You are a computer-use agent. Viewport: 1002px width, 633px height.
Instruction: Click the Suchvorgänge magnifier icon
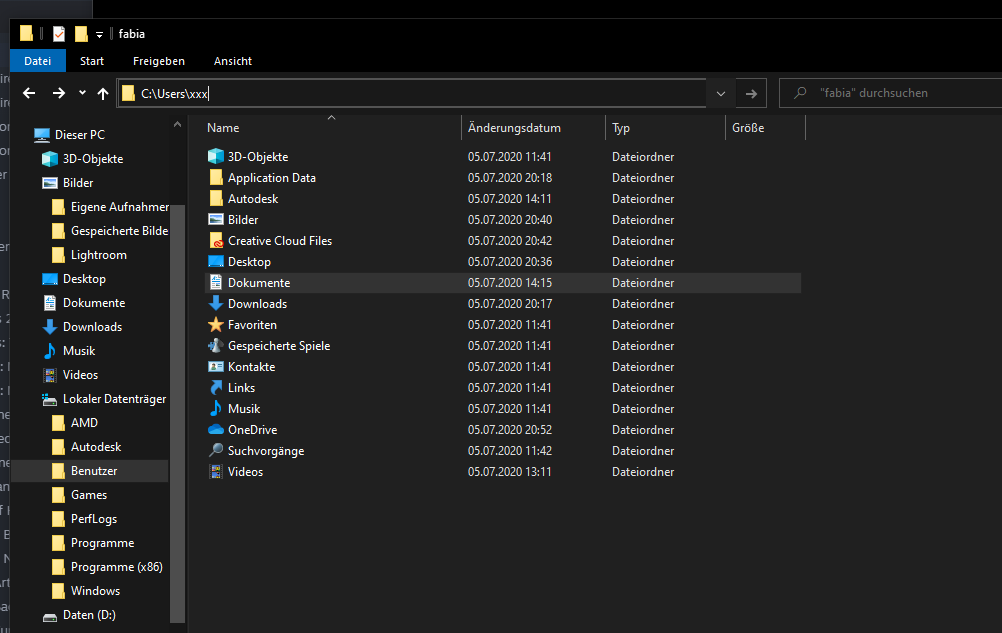pos(216,450)
